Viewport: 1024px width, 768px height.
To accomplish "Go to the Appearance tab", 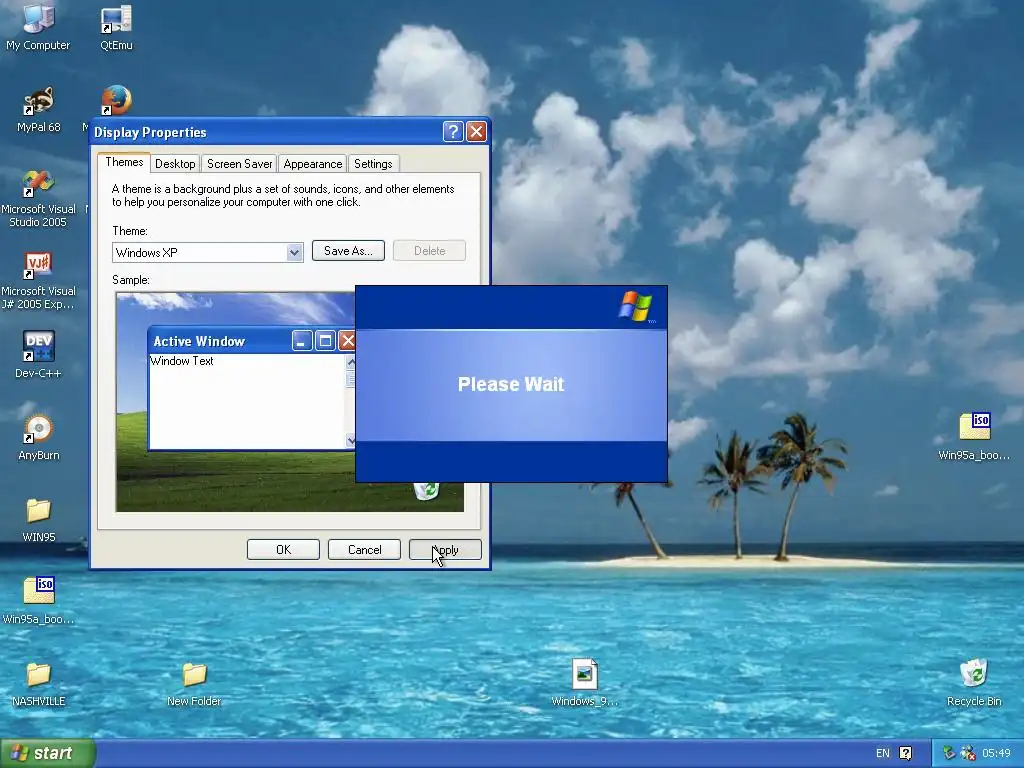I will pyautogui.click(x=312, y=163).
